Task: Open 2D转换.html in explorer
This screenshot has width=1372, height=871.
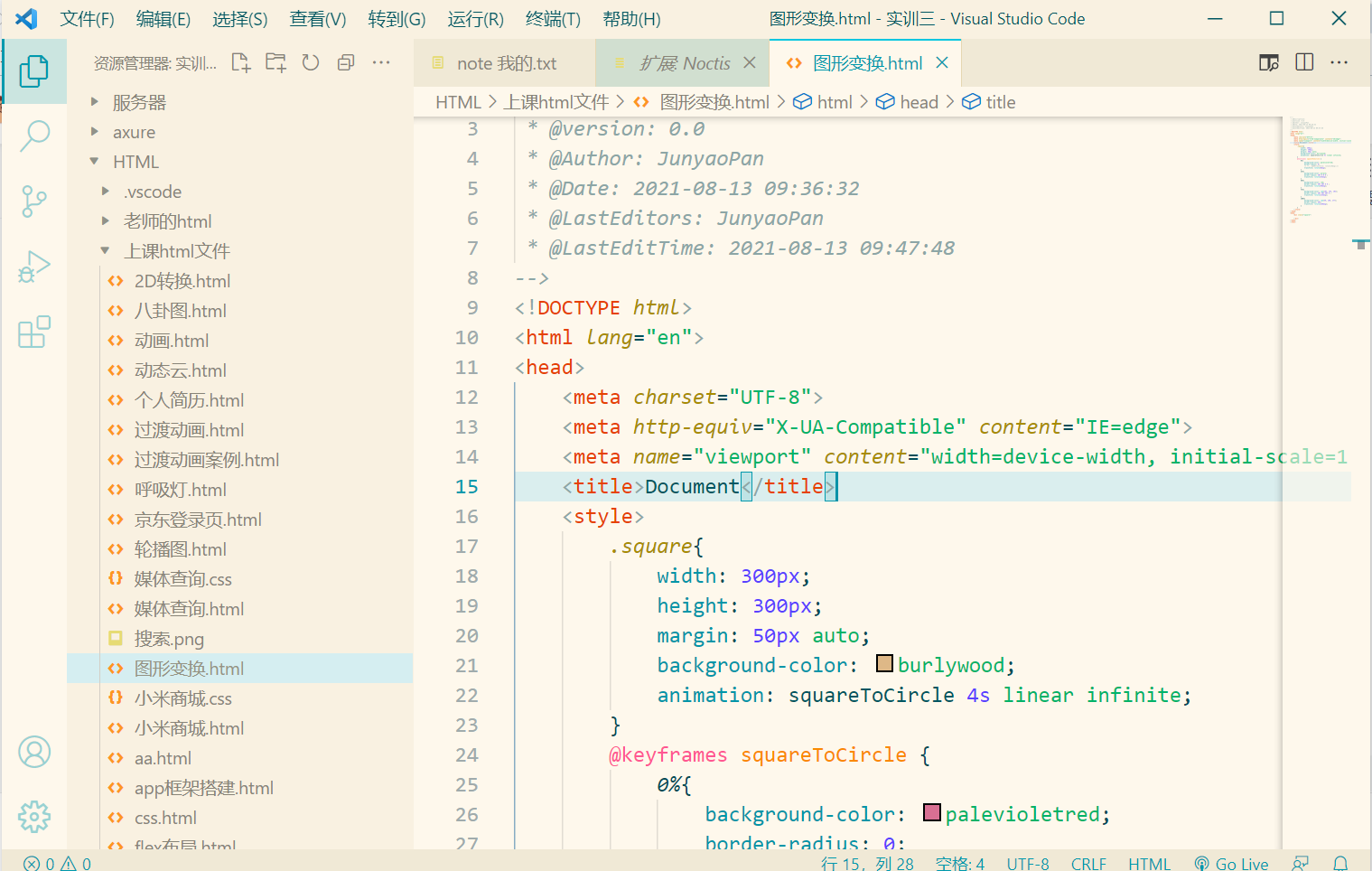Action: [x=239, y=281]
